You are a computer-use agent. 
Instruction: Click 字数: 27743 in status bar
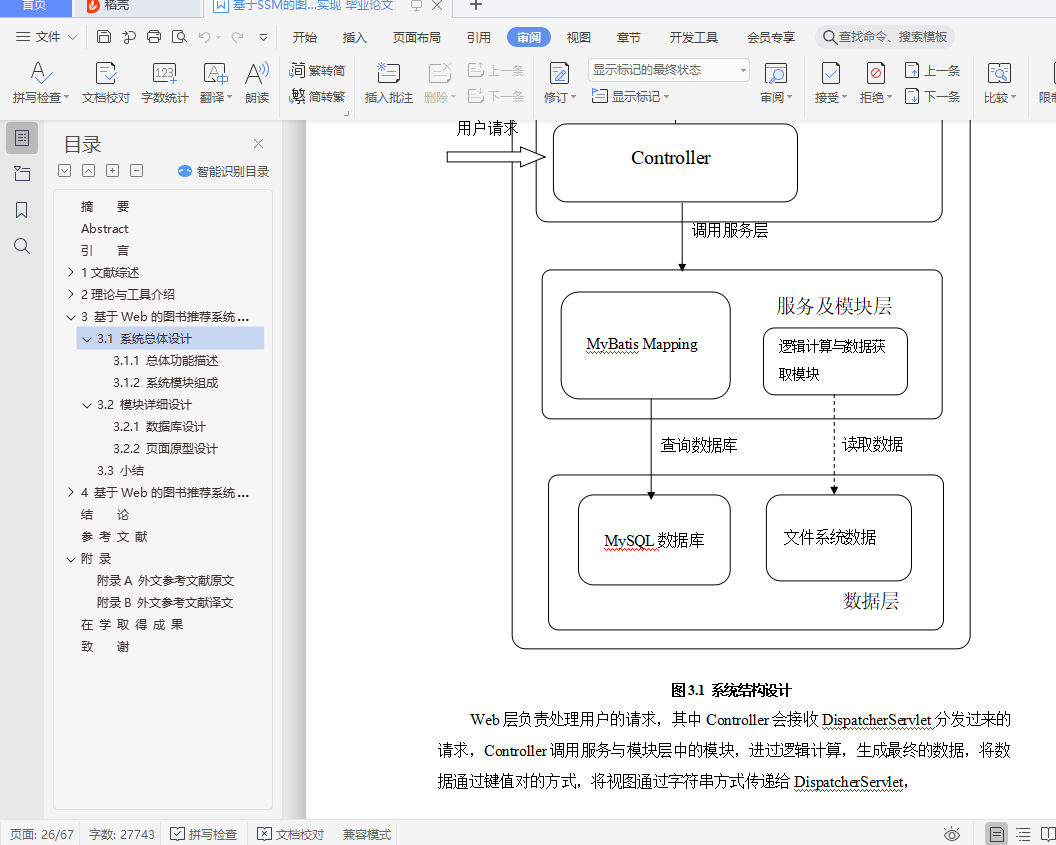coord(122,834)
